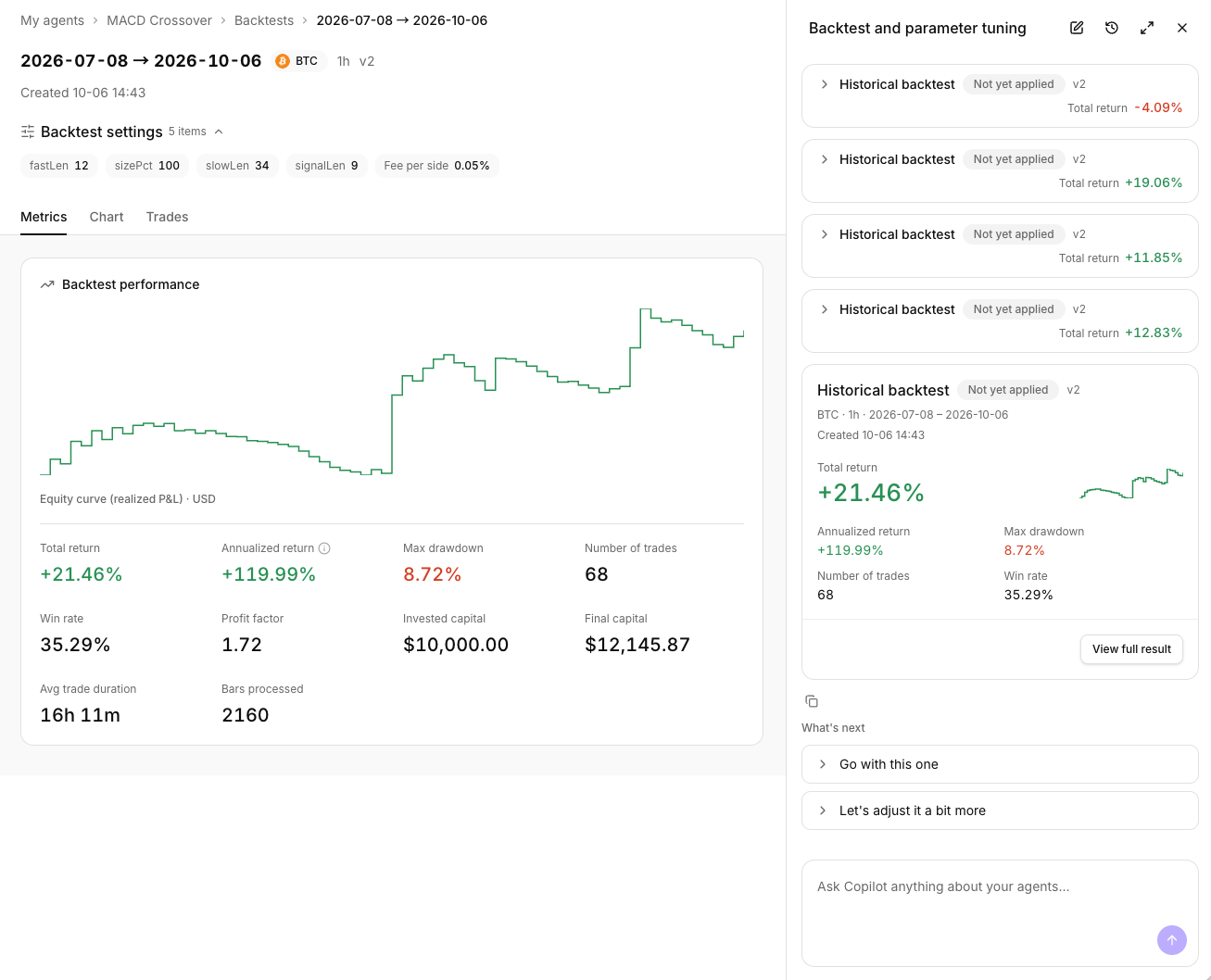
Task: Expand the backtest card with -4.09% return
Action: (x=825, y=84)
